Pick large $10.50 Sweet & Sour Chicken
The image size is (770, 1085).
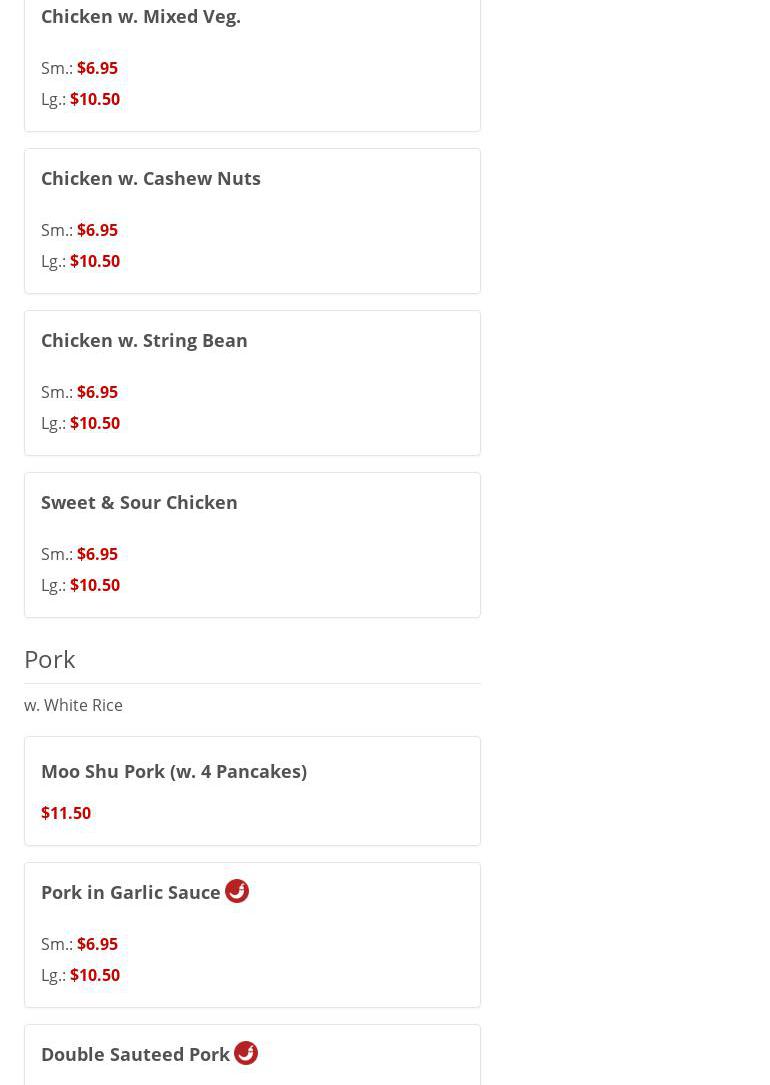[95, 585]
